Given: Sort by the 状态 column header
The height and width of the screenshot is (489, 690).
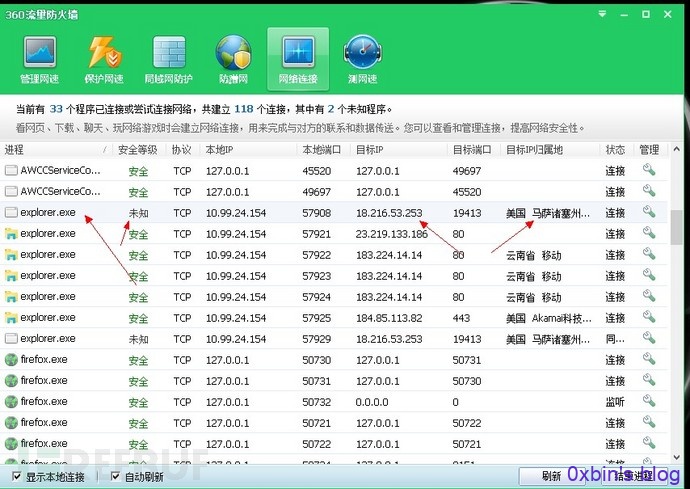Looking at the screenshot, I should tap(616, 150).
